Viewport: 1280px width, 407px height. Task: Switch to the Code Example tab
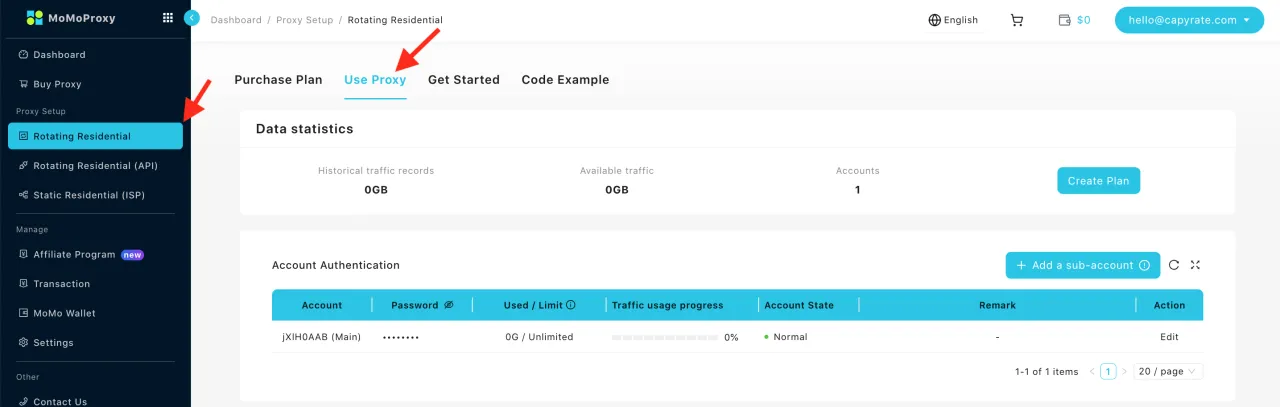pos(565,80)
